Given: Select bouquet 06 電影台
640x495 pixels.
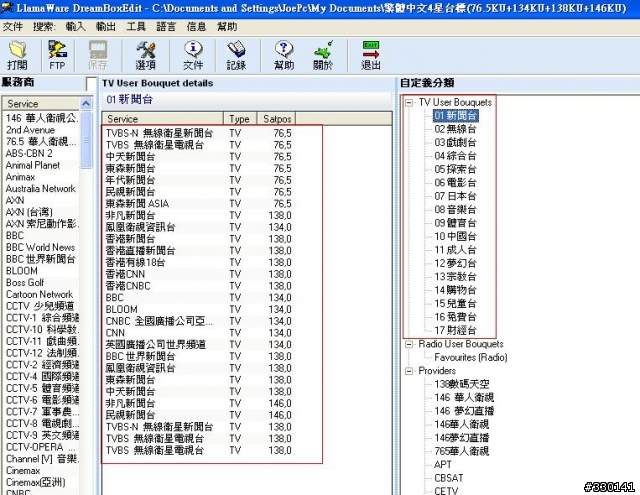Looking at the screenshot, I should (x=455, y=183).
